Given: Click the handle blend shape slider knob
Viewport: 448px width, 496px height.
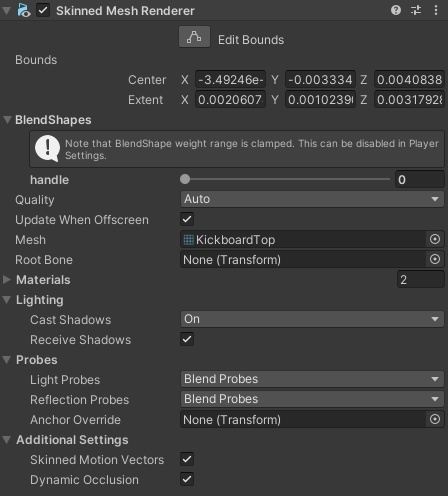Looking at the screenshot, I should click(185, 179).
